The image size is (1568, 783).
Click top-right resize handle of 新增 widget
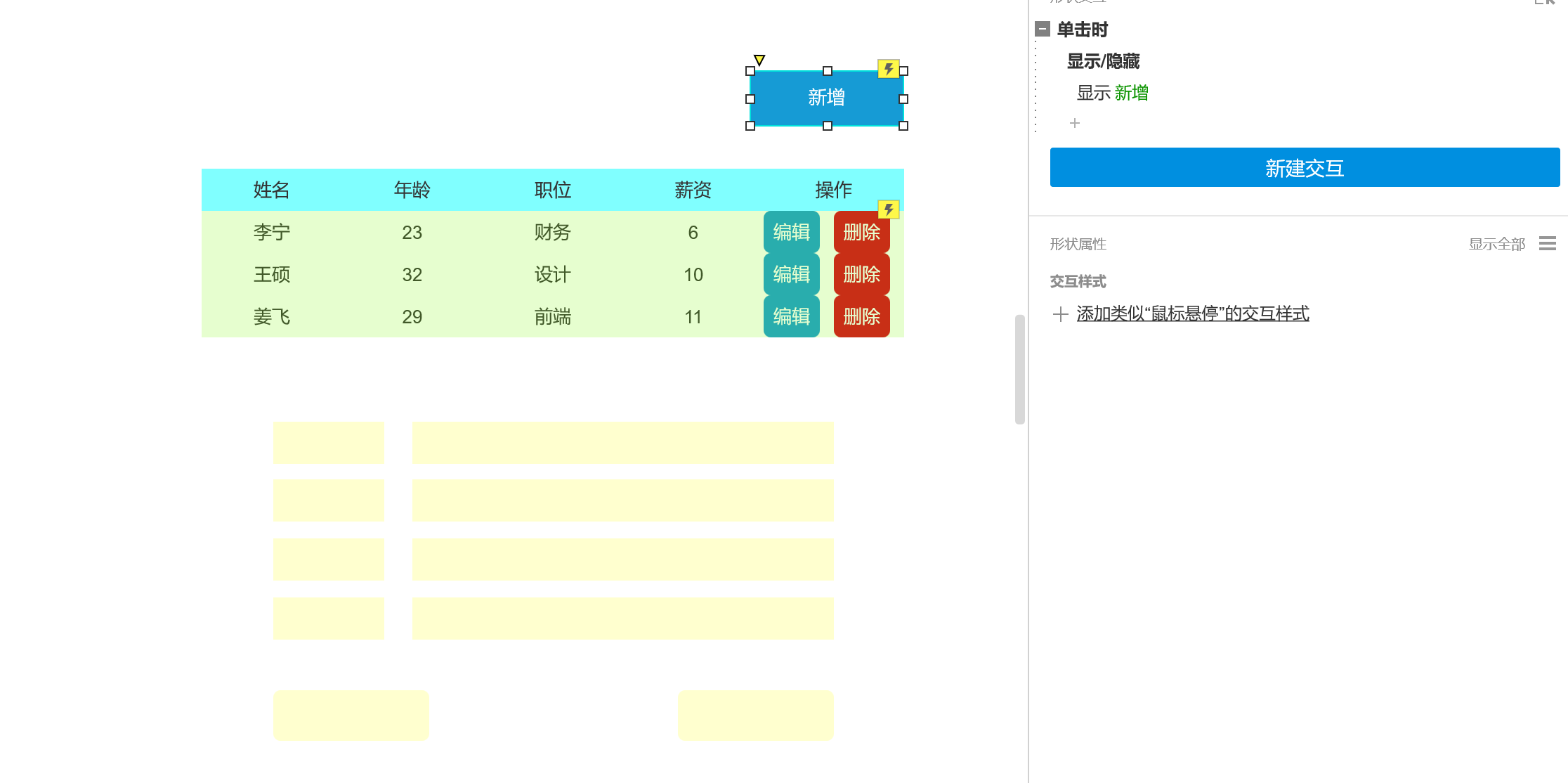[x=903, y=71]
